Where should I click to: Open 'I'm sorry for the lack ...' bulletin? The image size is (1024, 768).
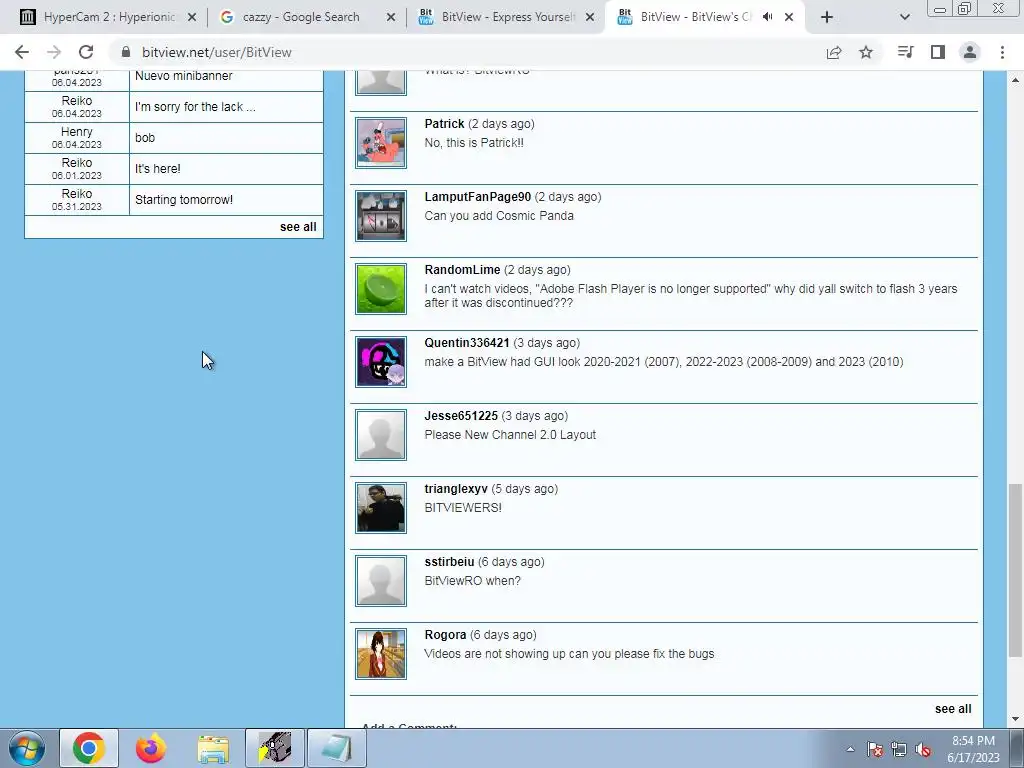195,107
